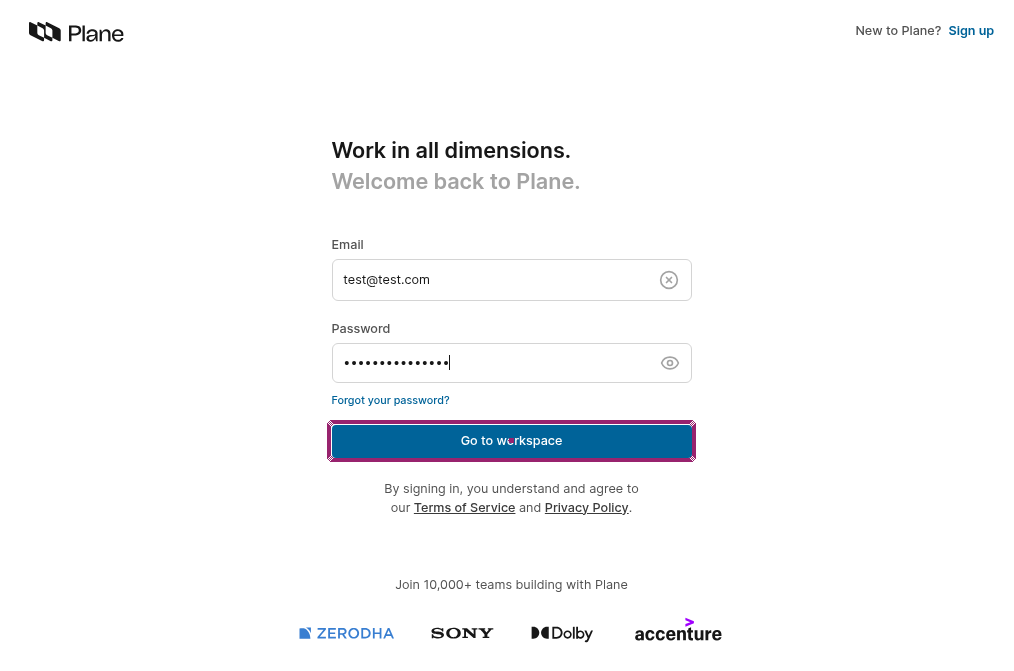Viewport: 1014px width, 671px height.
Task: Click the Email field label
Action: (347, 245)
